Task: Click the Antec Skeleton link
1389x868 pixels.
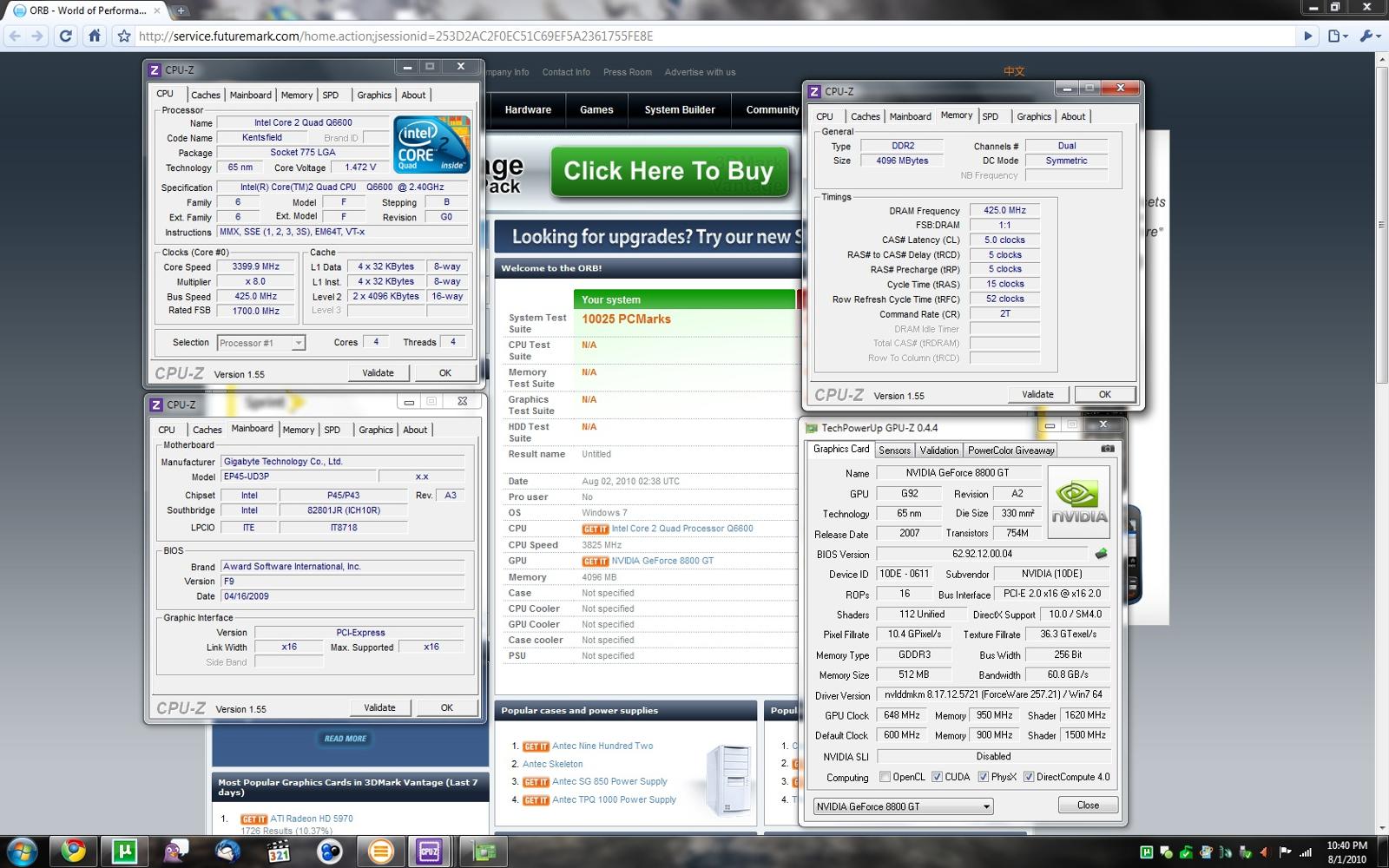Action: tap(552, 764)
